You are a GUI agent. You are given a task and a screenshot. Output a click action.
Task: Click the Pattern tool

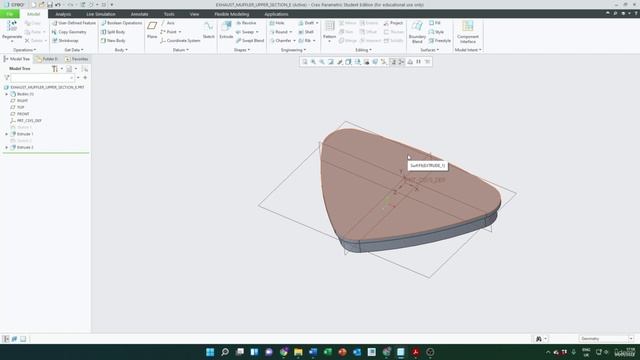[329, 31]
